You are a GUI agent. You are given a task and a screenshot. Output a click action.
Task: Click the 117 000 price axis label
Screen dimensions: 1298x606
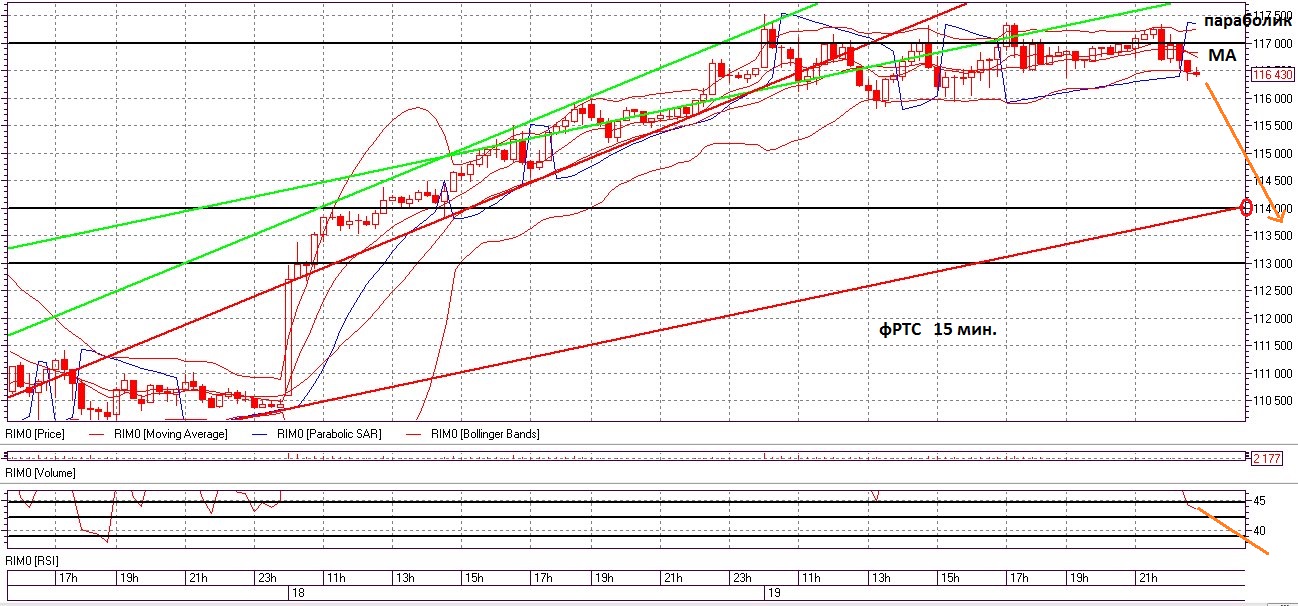(1273, 44)
